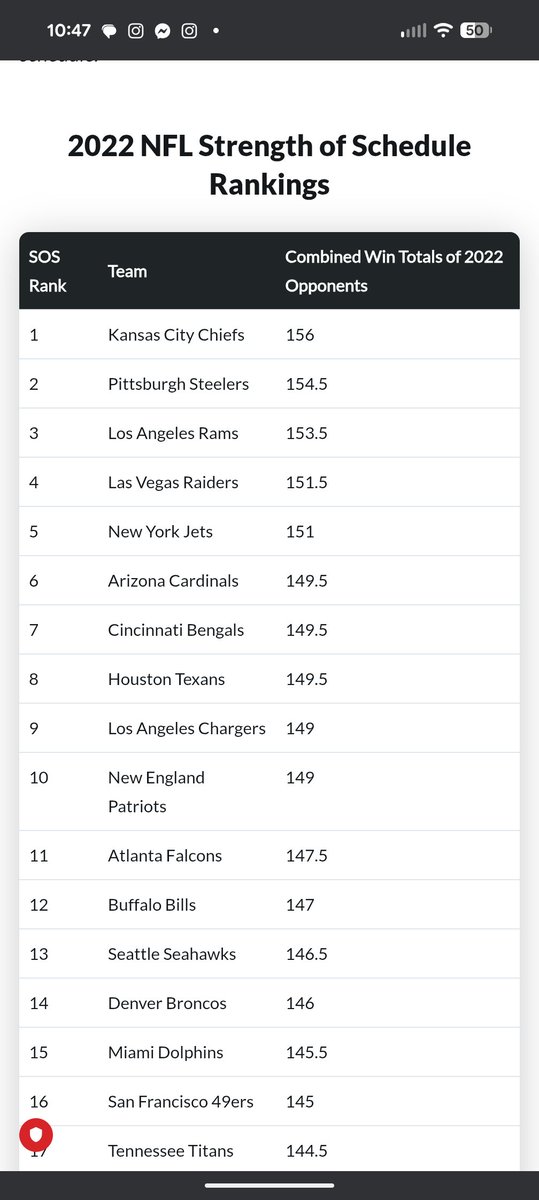
Task: Tap the 2022 NFL Strength of Schedule heading
Action: (x=269, y=164)
